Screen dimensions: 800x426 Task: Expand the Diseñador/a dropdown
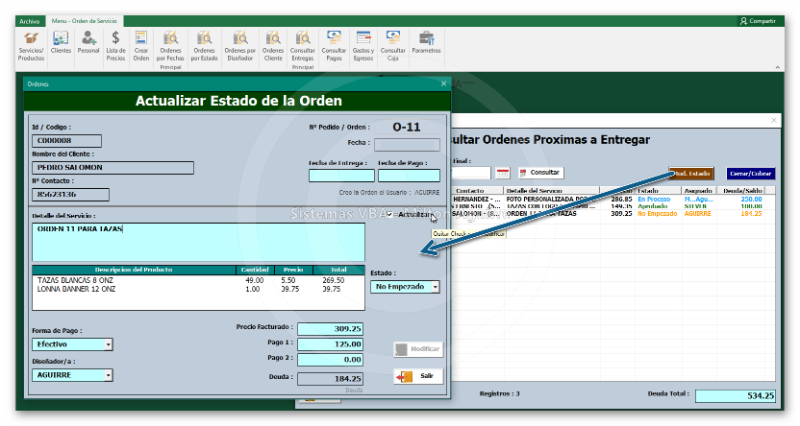click(x=108, y=375)
